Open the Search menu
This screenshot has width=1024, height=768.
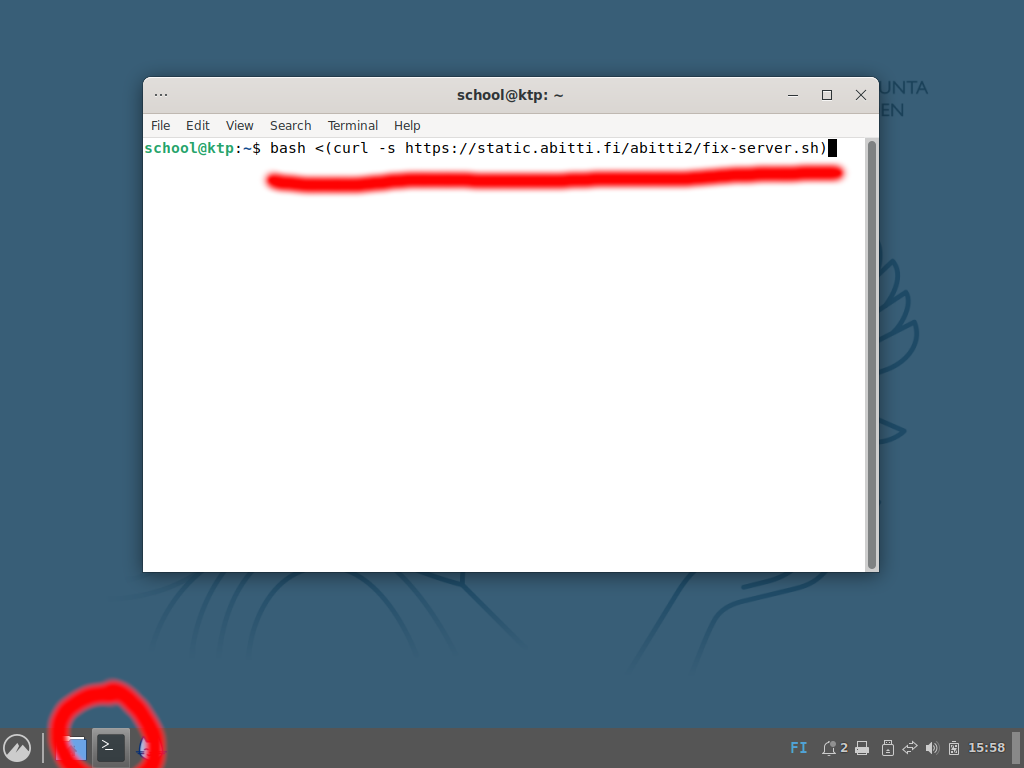click(x=290, y=126)
